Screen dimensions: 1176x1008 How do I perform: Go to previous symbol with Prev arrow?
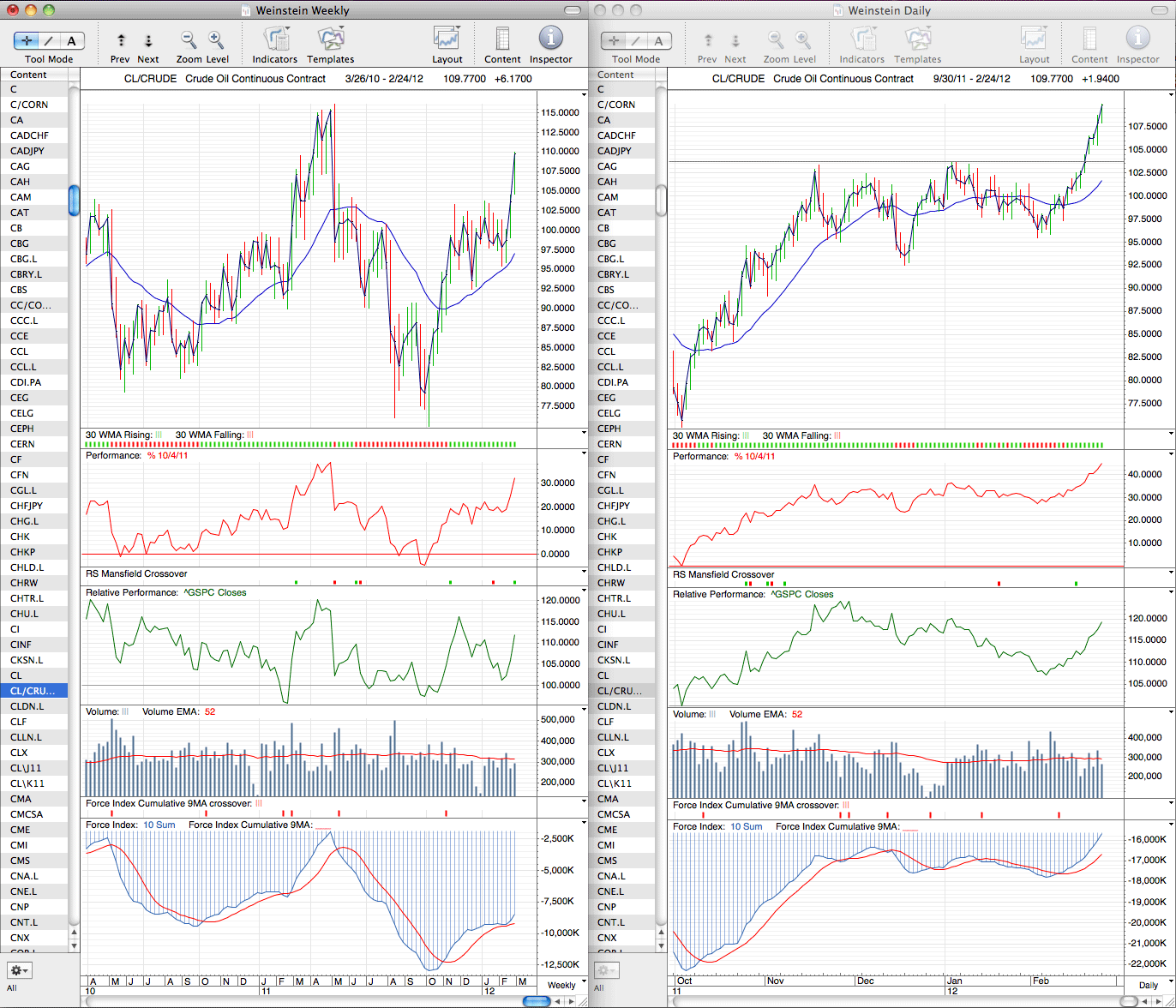coord(121,40)
